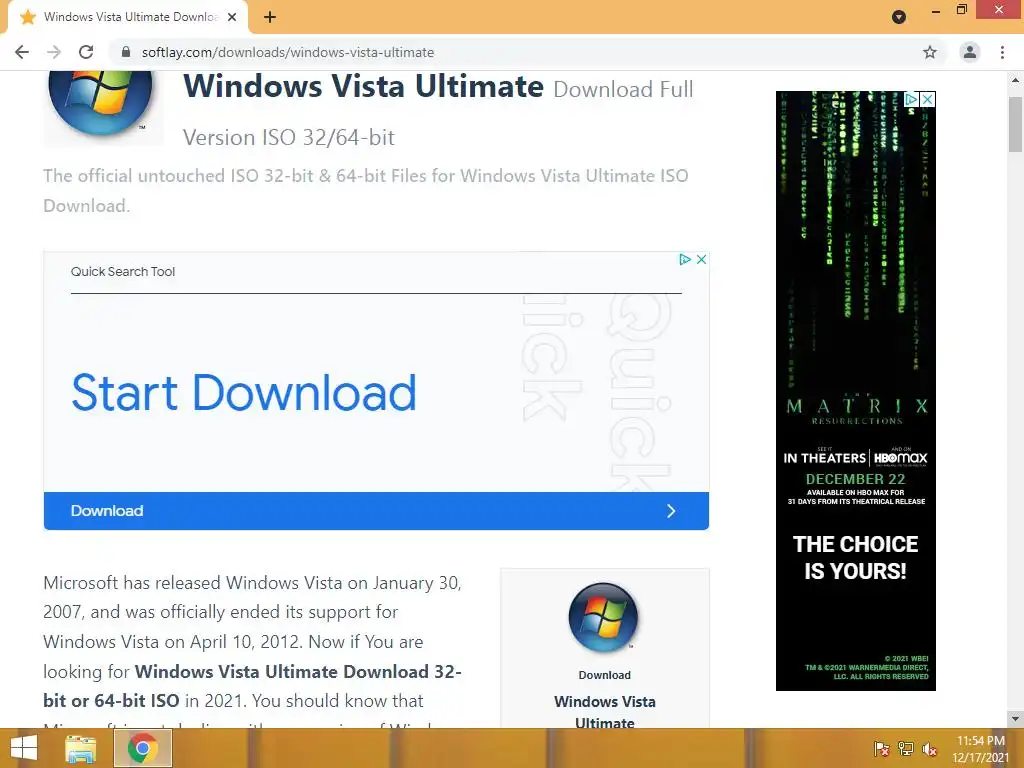The height and width of the screenshot is (768, 1024).
Task: Click the arrow chevron on Download bar
Action: (x=671, y=511)
